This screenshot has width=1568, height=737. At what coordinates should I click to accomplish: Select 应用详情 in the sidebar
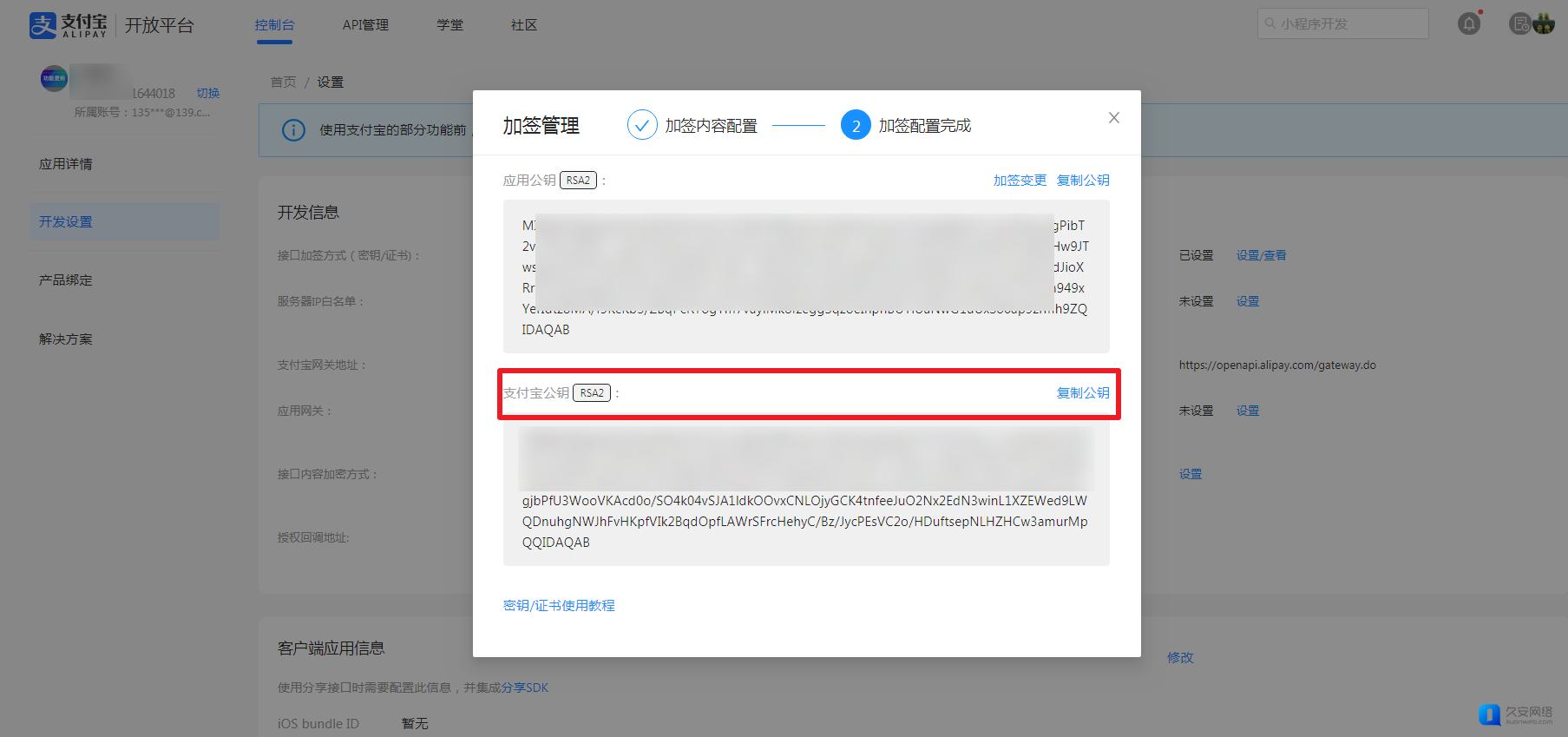click(x=66, y=164)
